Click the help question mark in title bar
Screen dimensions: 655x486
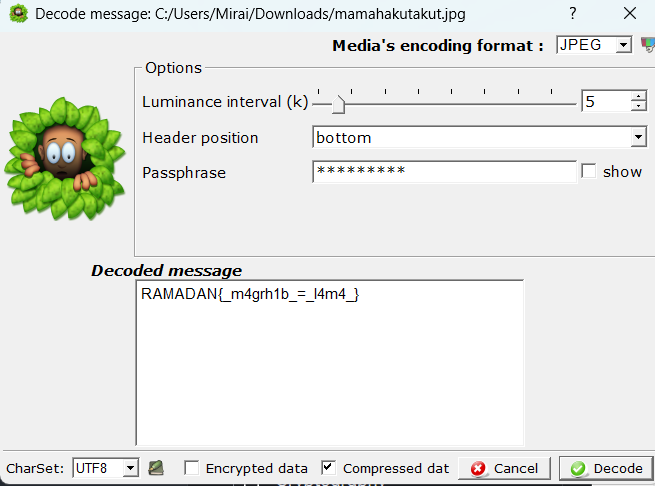point(573,13)
